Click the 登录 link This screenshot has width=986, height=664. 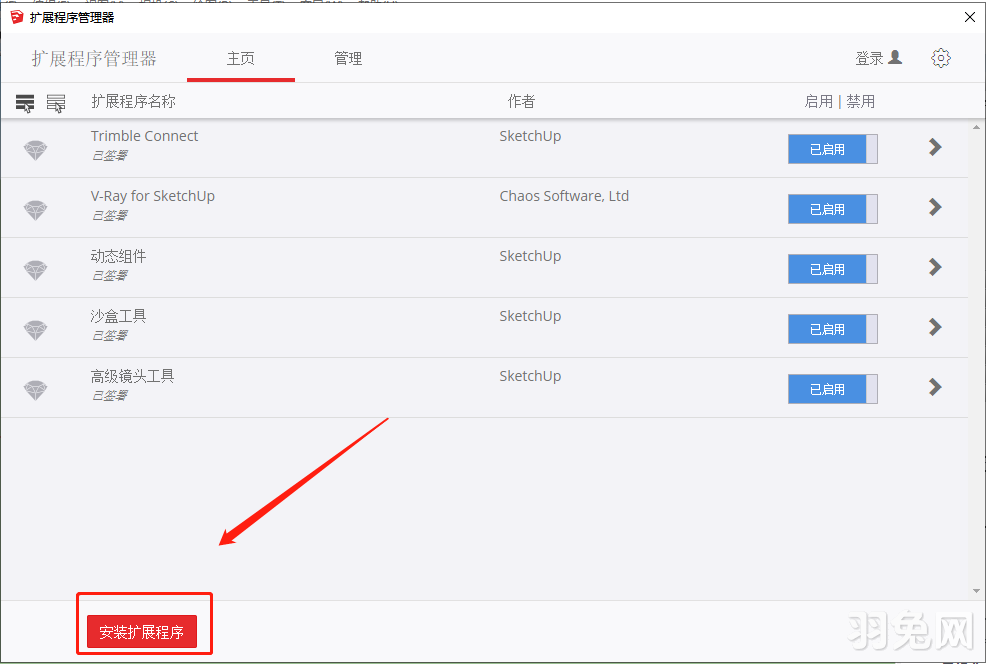tap(869, 58)
